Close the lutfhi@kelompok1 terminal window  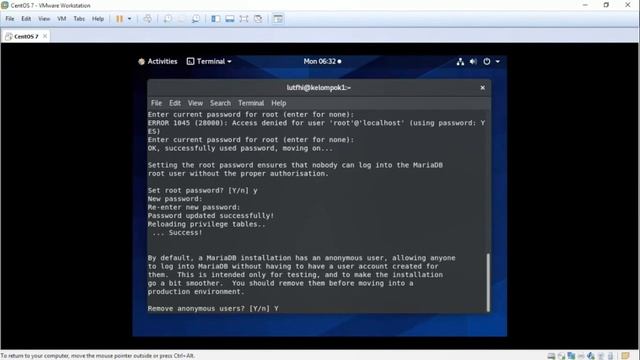click(482, 87)
